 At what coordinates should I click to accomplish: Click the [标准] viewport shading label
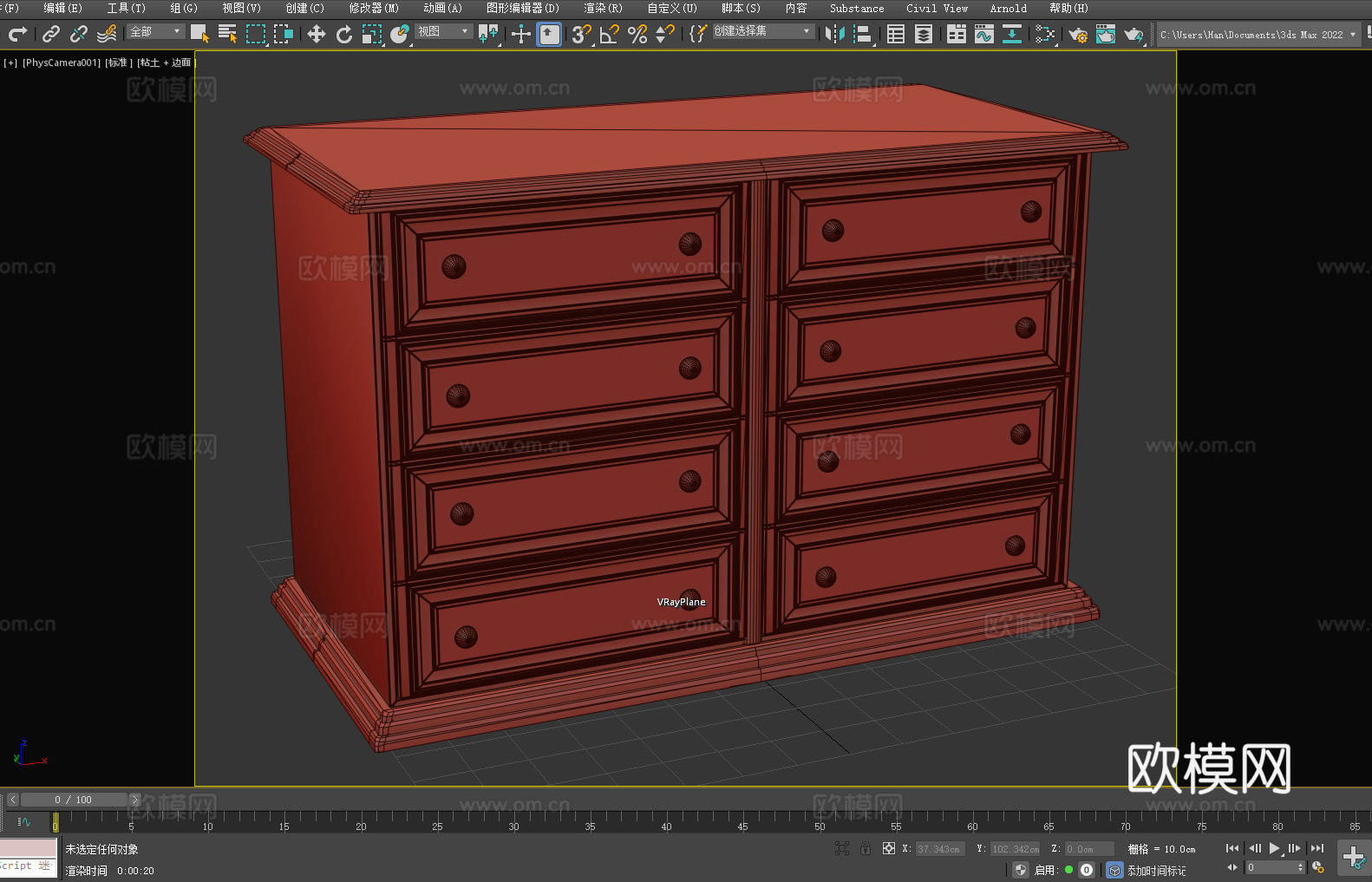point(119,62)
